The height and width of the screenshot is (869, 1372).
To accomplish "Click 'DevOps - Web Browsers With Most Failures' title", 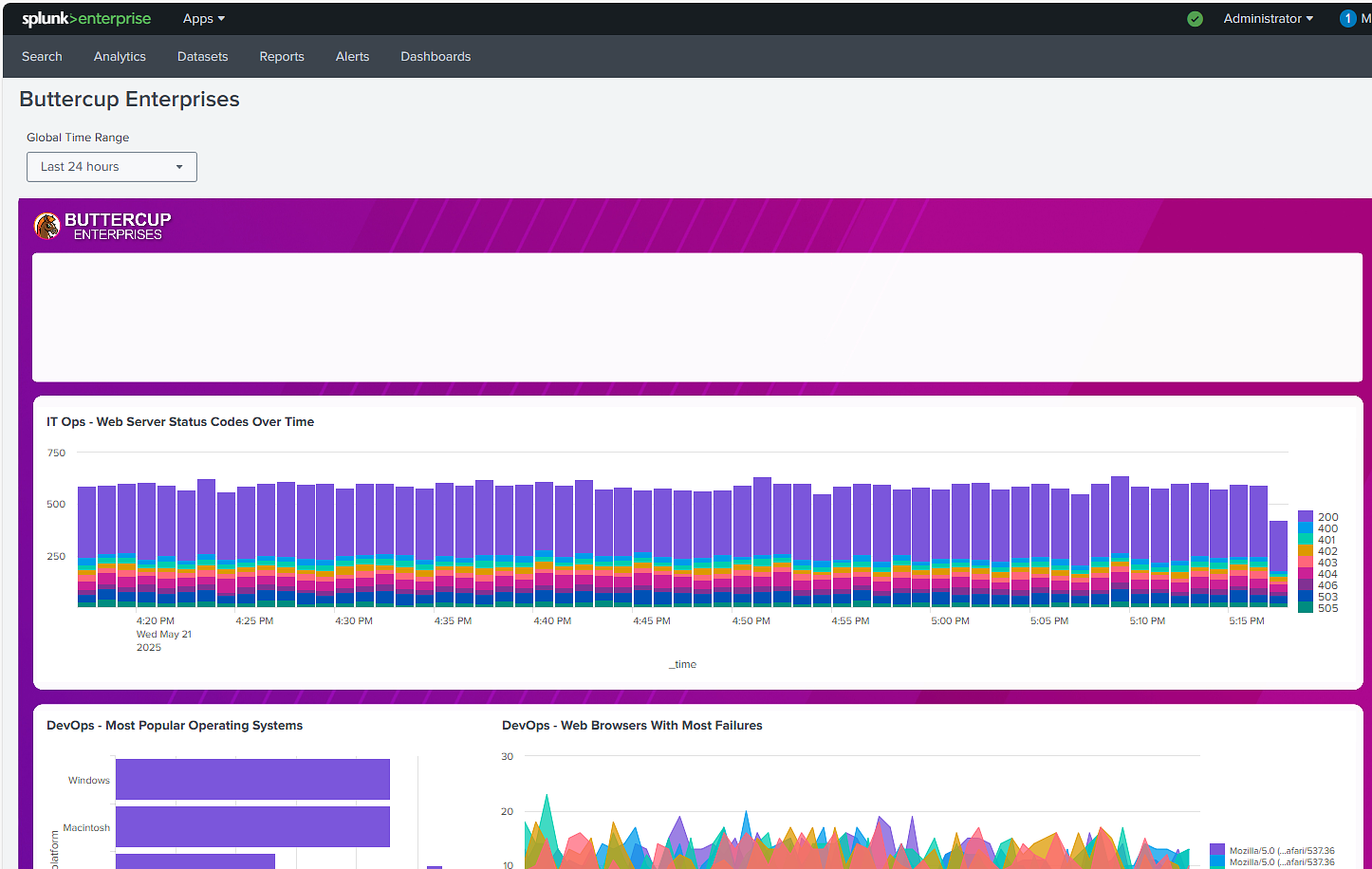I will (x=632, y=726).
